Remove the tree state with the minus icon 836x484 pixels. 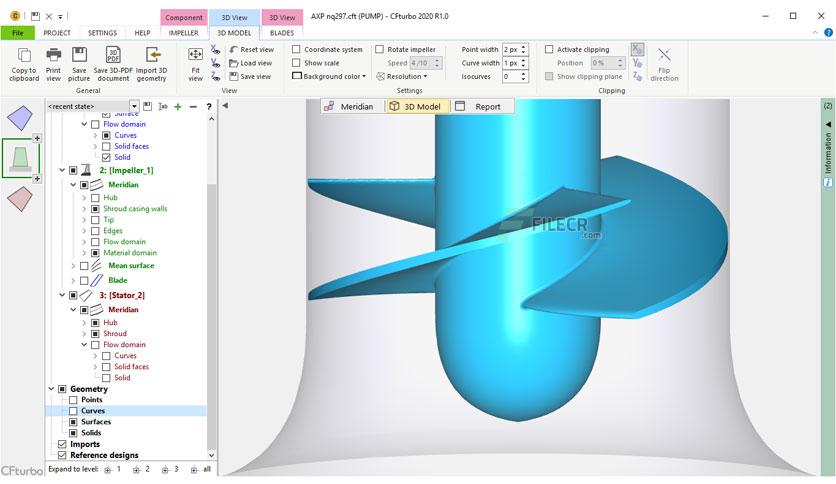(x=193, y=107)
